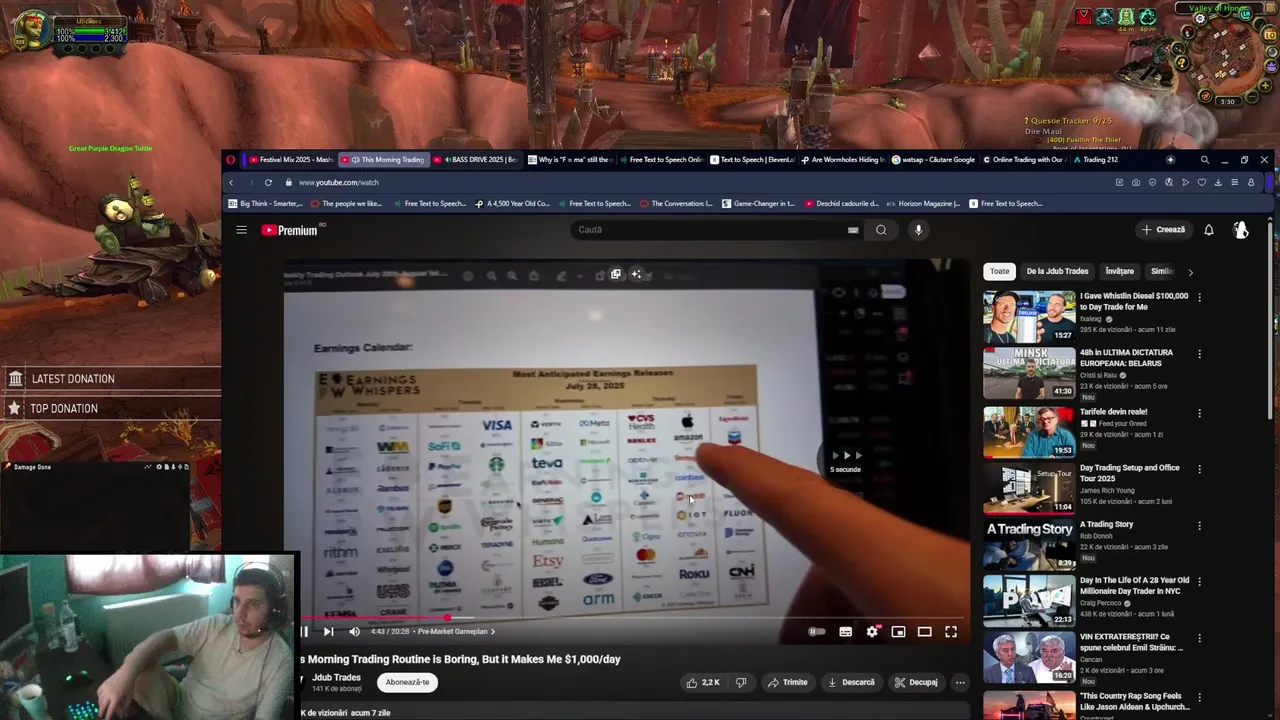The width and height of the screenshot is (1280, 720).
Task: Click the Trimite share button
Action: pos(788,682)
